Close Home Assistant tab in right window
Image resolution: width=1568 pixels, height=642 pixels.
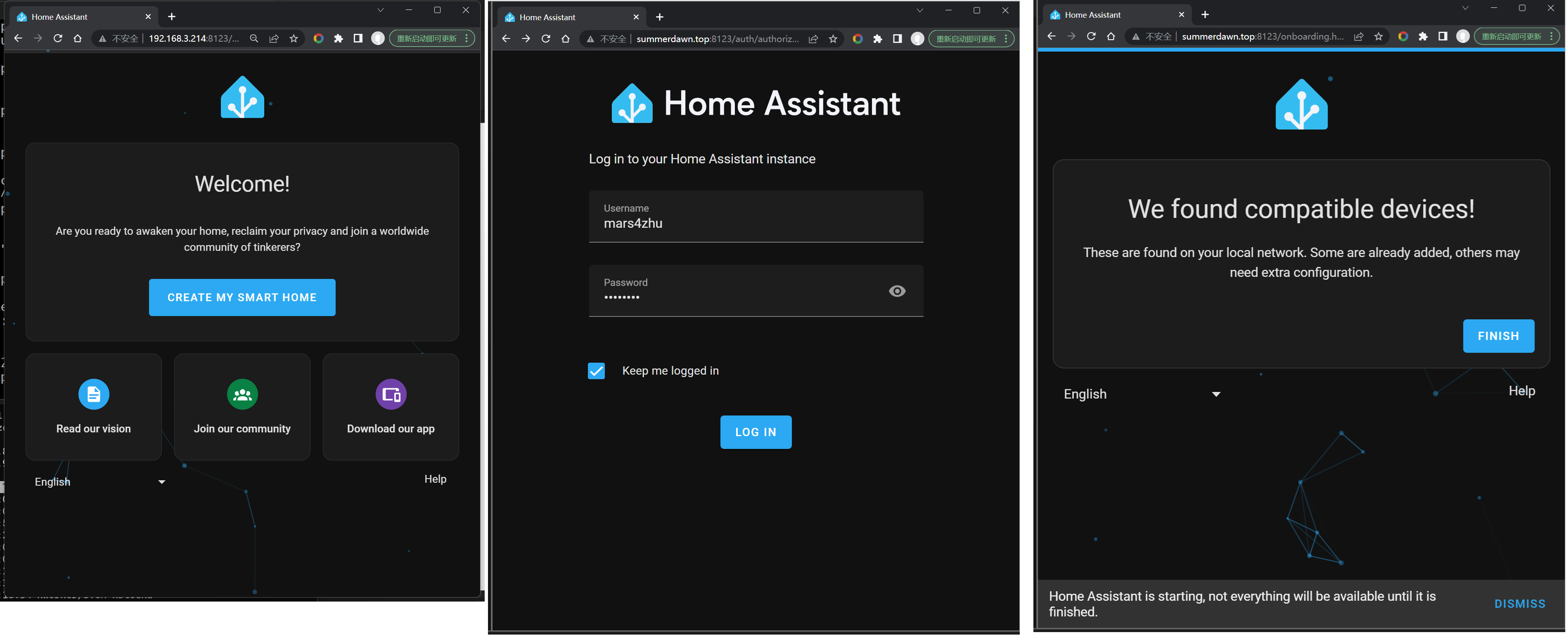click(x=1182, y=14)
